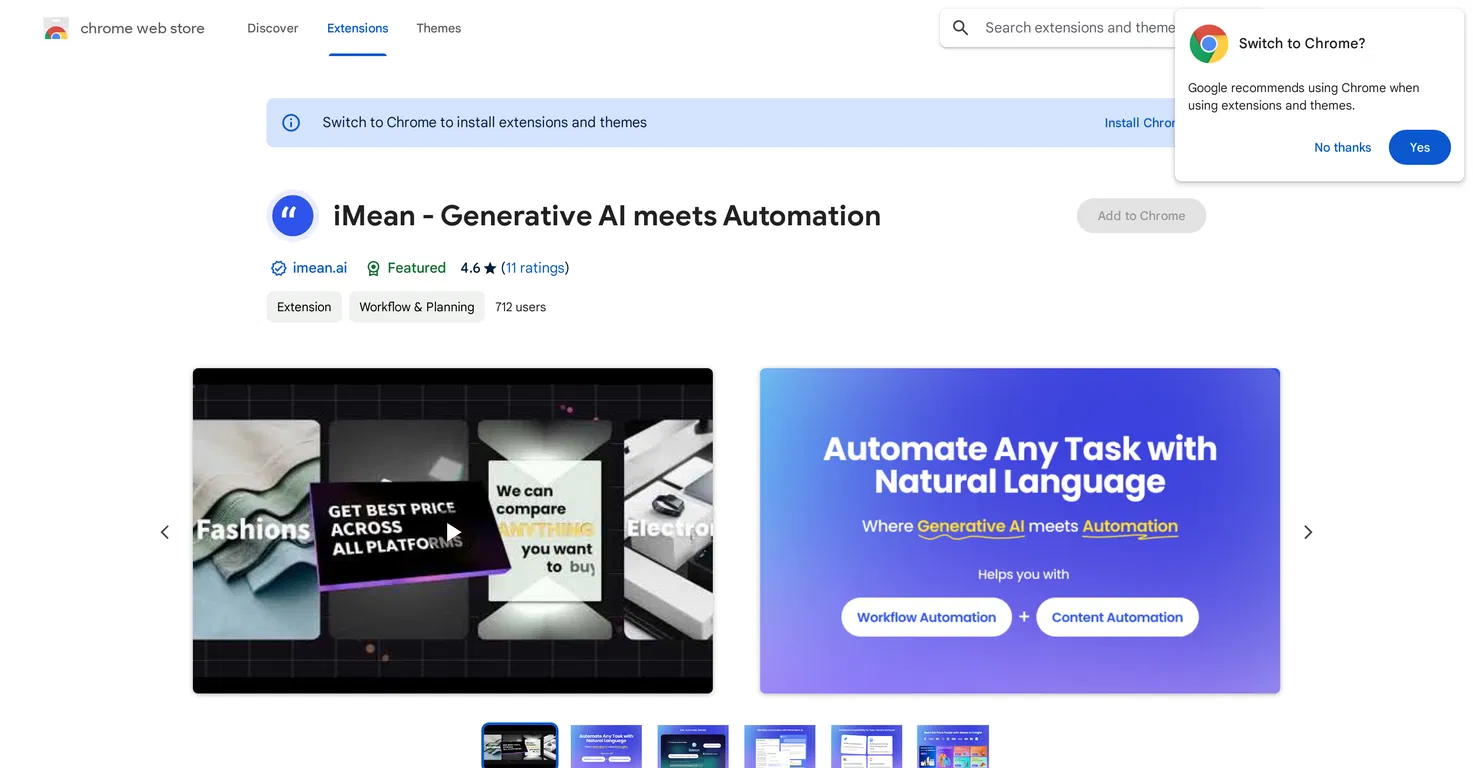Click the Chrome logo in the popup
Screen dimensions: 1473x768
[1209, 44]
